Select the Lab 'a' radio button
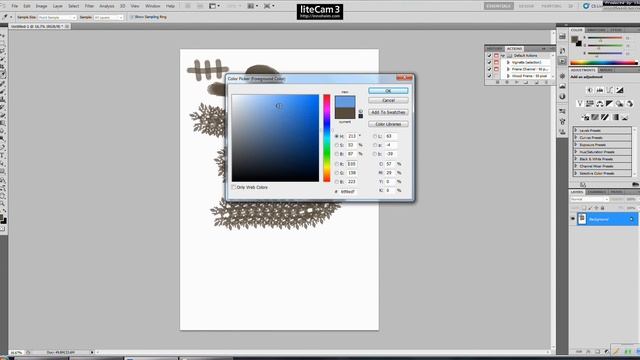Screen dimensions: 640x360 [375, 145]
